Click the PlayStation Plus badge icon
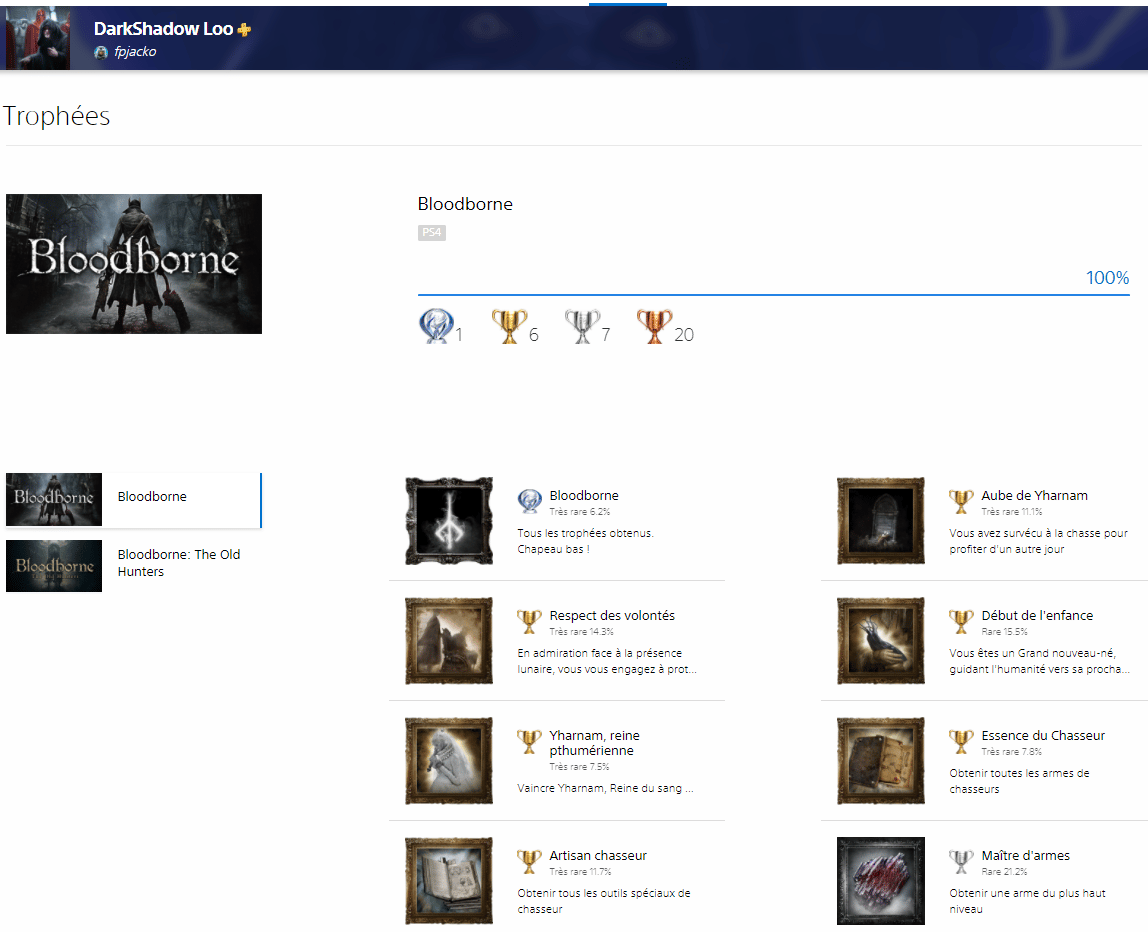1148x932 pixels. tap(245, 29)
